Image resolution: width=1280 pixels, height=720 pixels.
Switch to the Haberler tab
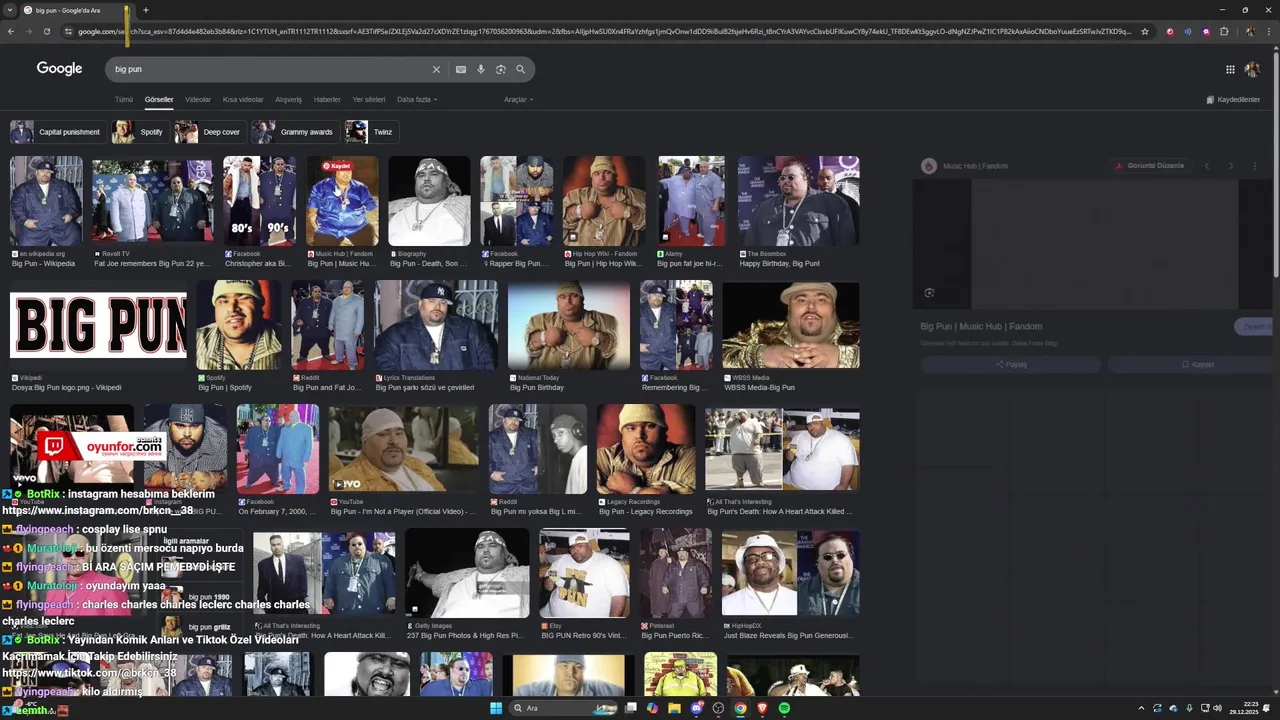[x=327, y=100]
